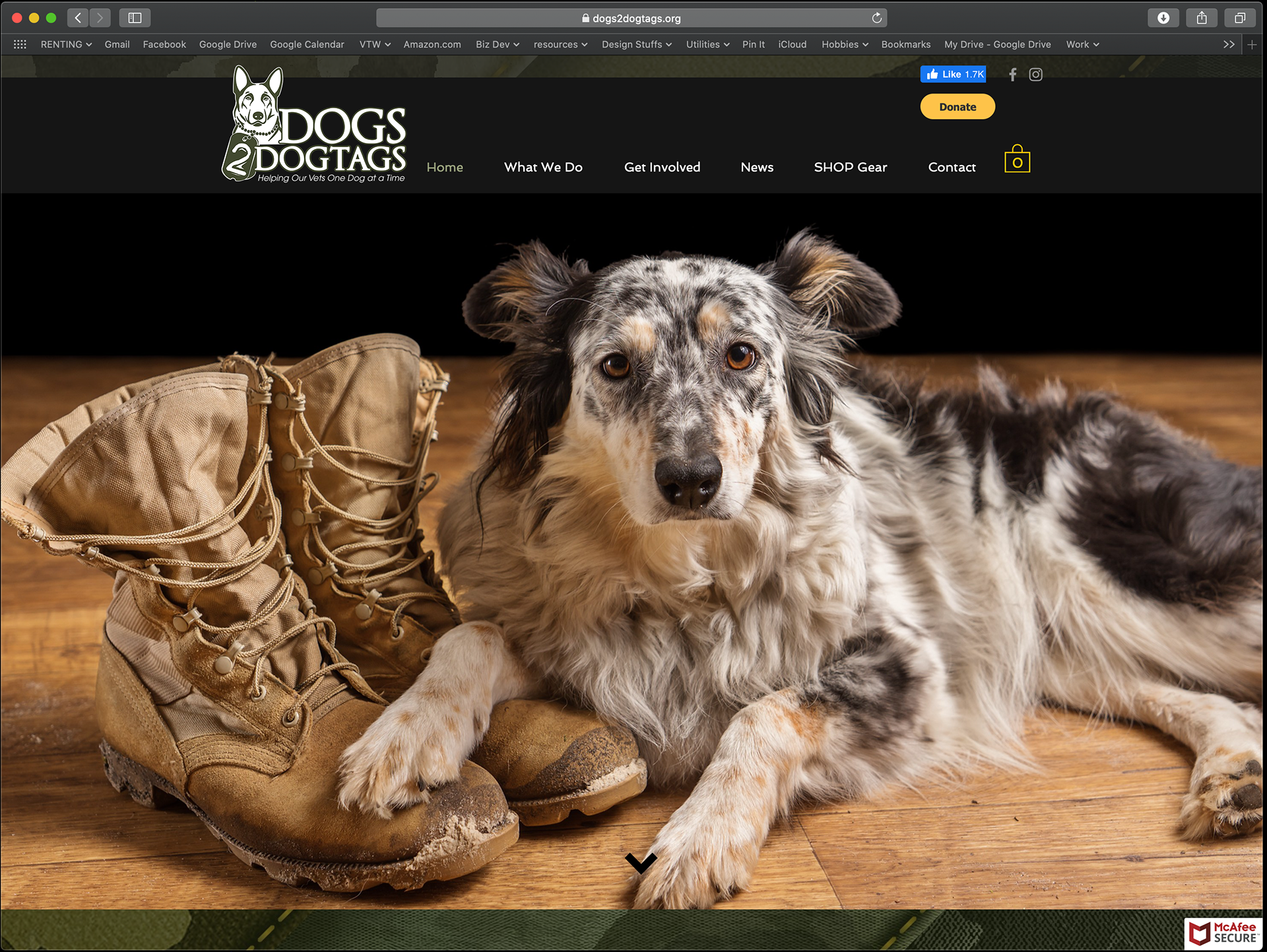Show hidden bookmarks overflow chevron
Screen dimensions: 1267x952
[x=1228, y=44]
